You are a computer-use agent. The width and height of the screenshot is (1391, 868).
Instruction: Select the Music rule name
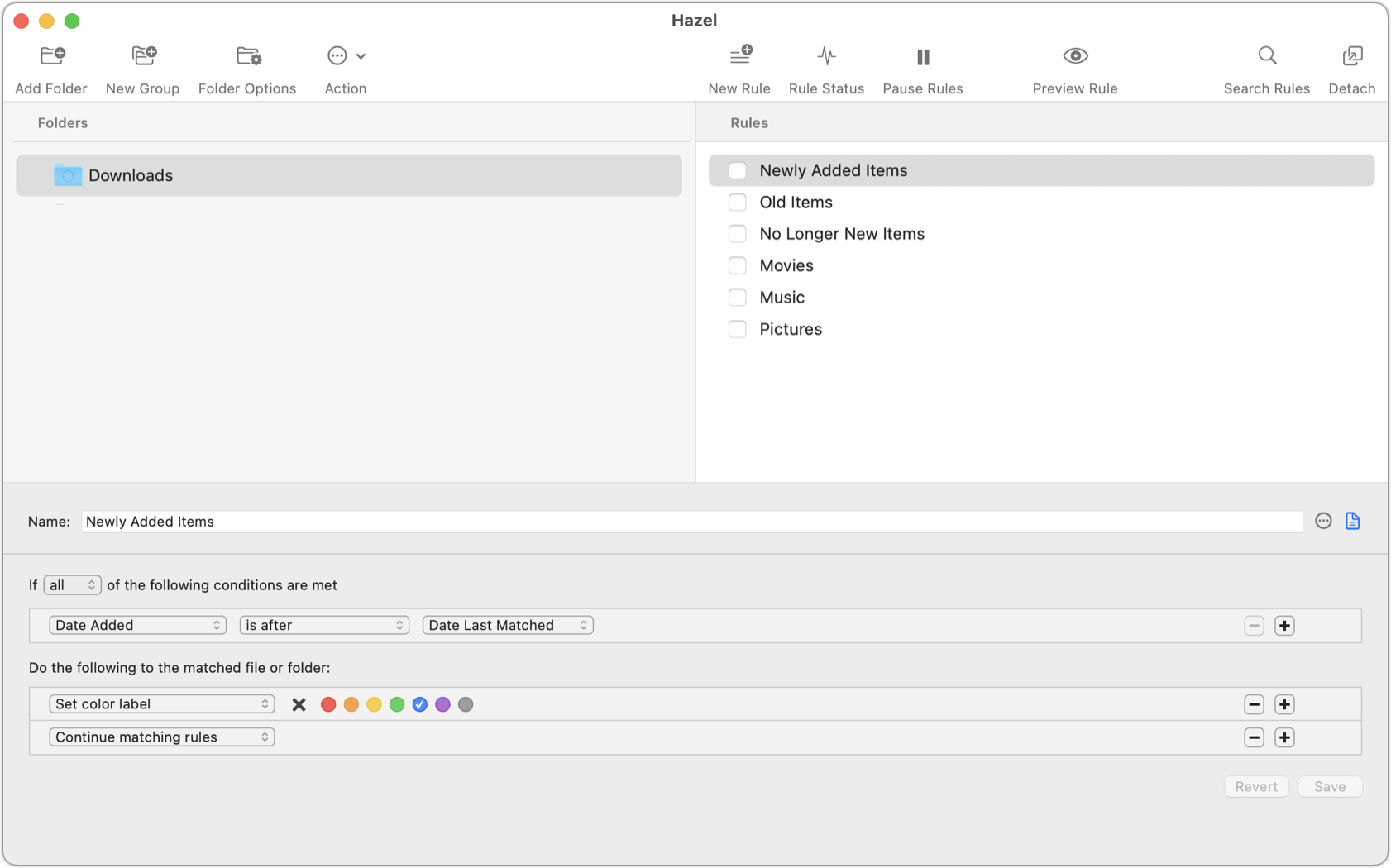coord(782,298)
